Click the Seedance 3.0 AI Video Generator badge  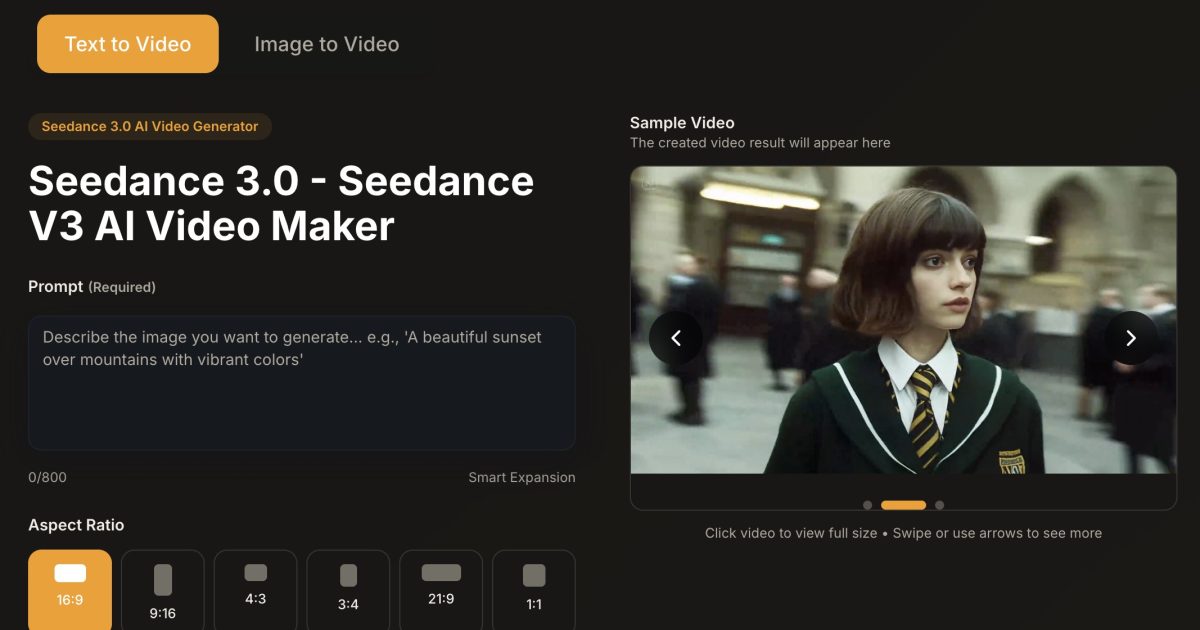click(x=149, y=126)
